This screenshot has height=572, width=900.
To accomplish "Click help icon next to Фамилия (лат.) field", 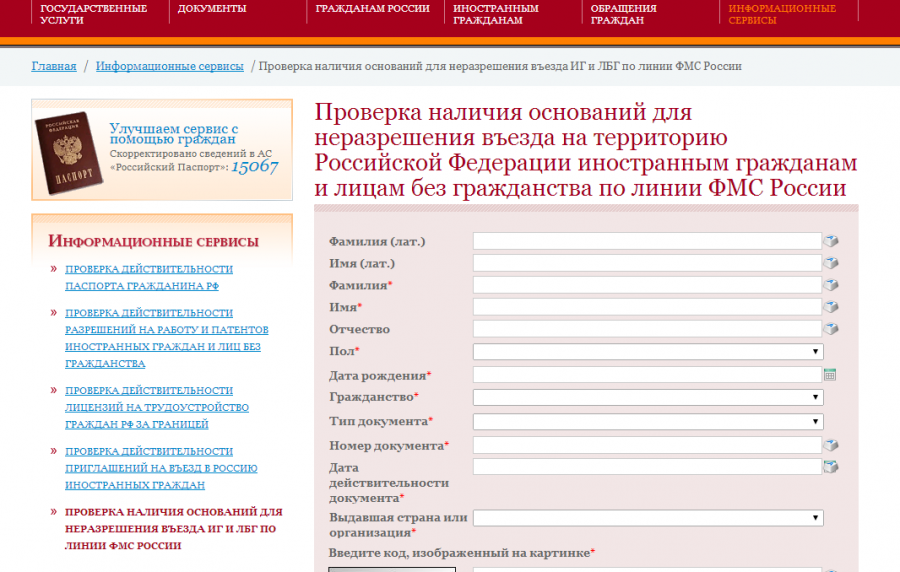I will [x=831, y=241].
